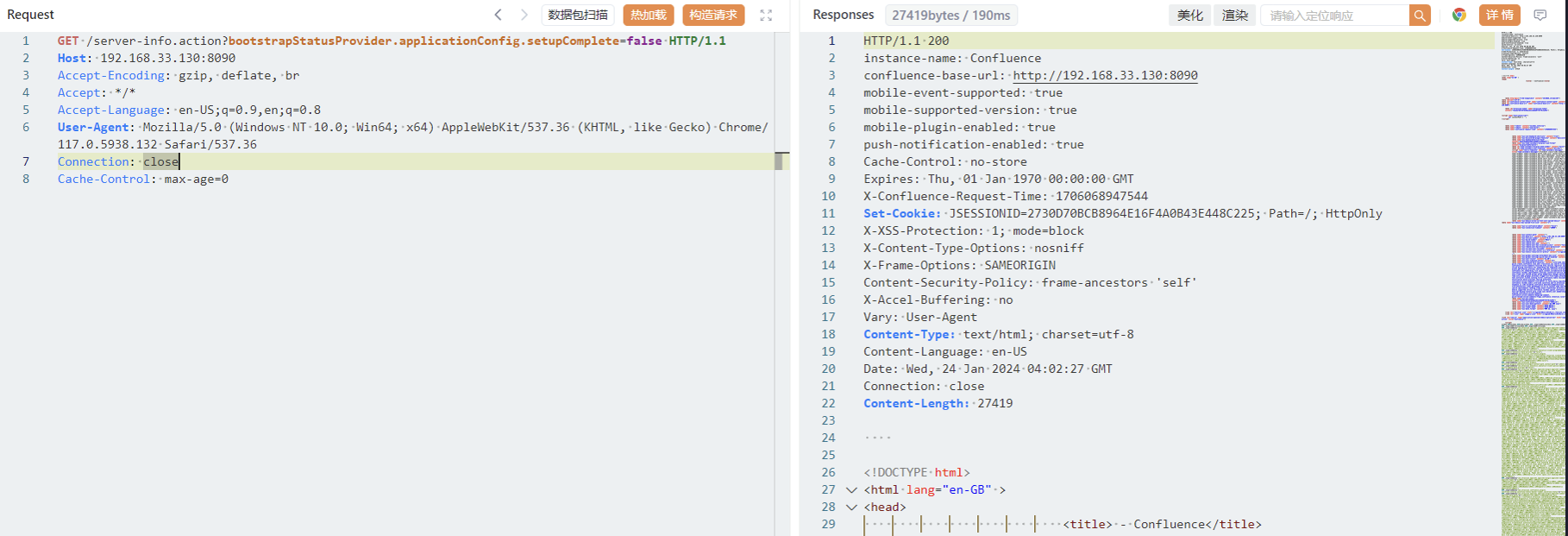Click 渲染 to render the response

[1235, 15]
